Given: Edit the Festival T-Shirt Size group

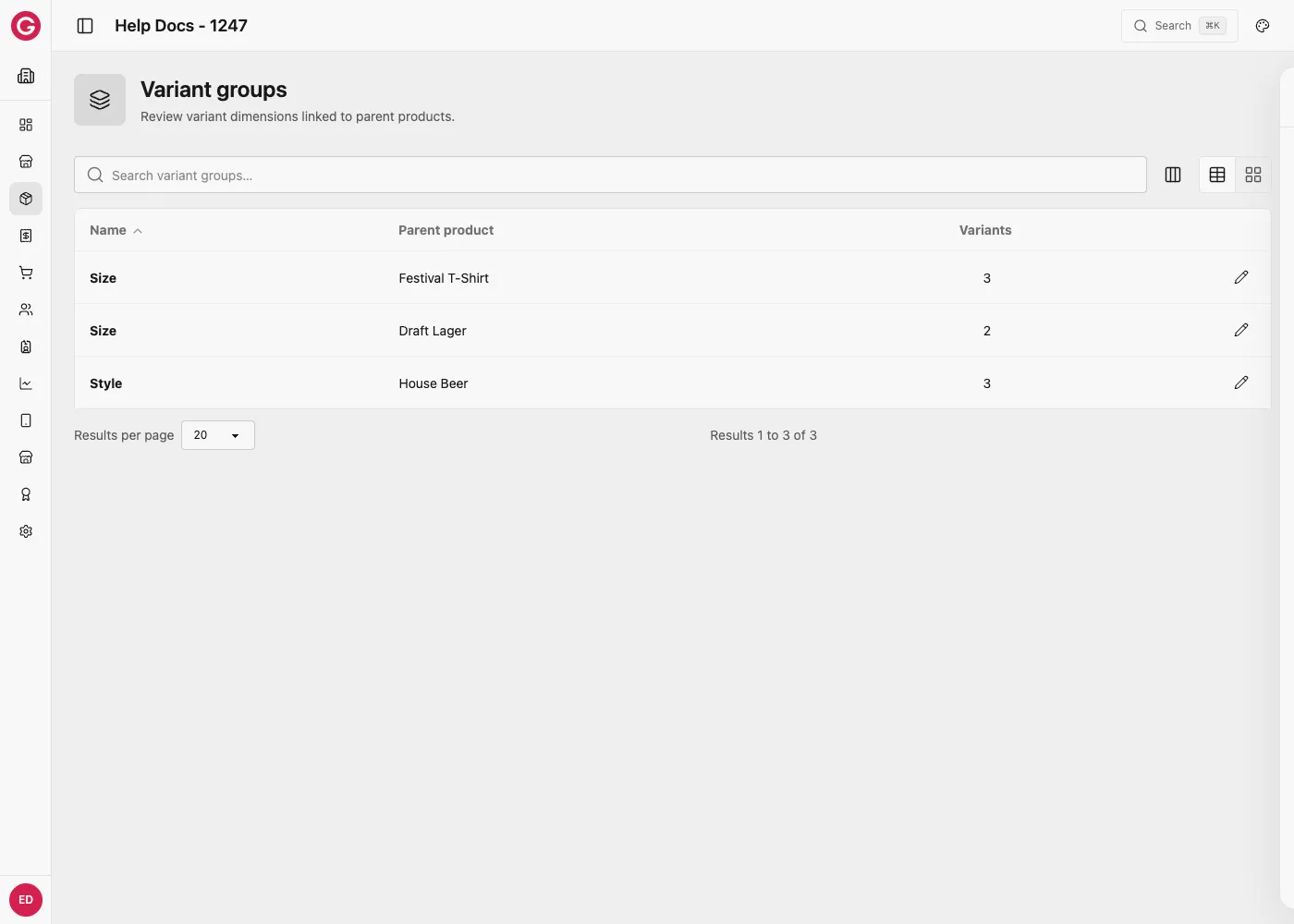Looking at the screenshot, I should pos(1241,277).
